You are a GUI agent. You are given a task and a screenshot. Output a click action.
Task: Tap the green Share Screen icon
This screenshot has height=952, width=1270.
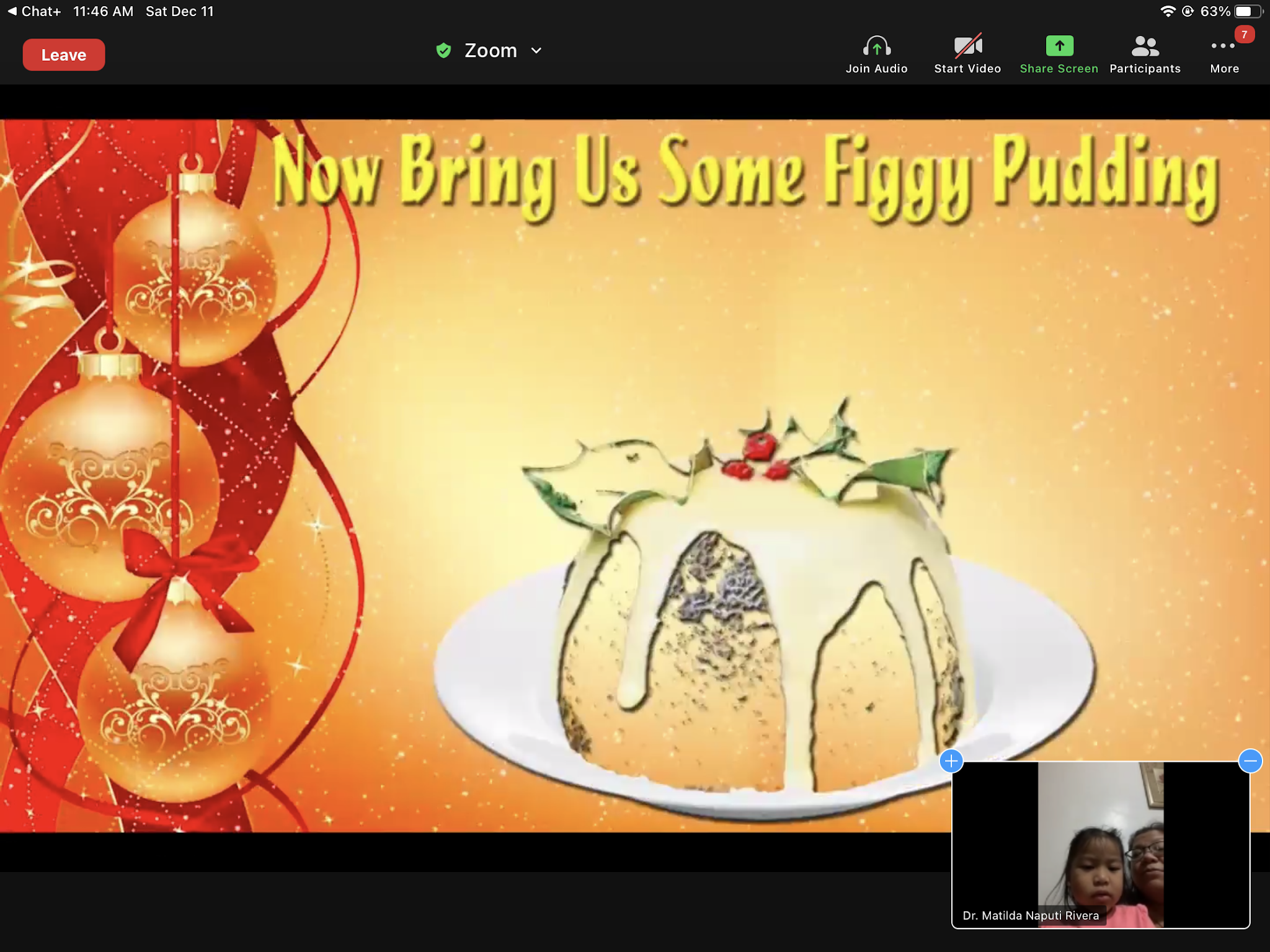(1059, 46)
